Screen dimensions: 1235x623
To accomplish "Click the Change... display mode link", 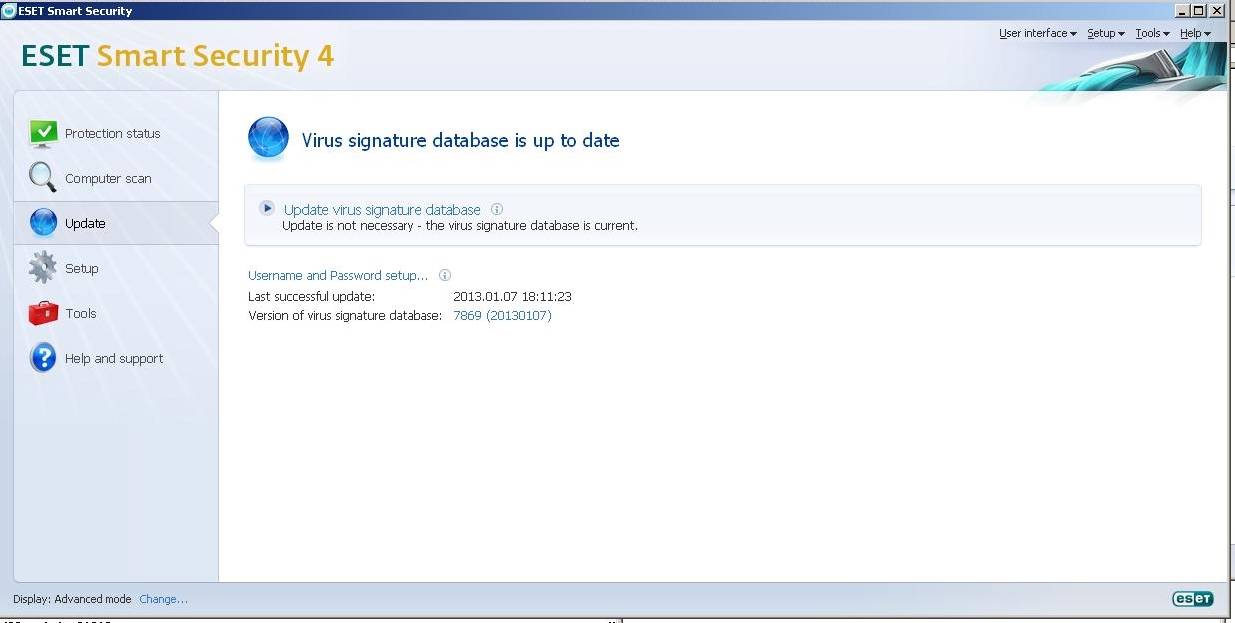I will coord(163,599).
